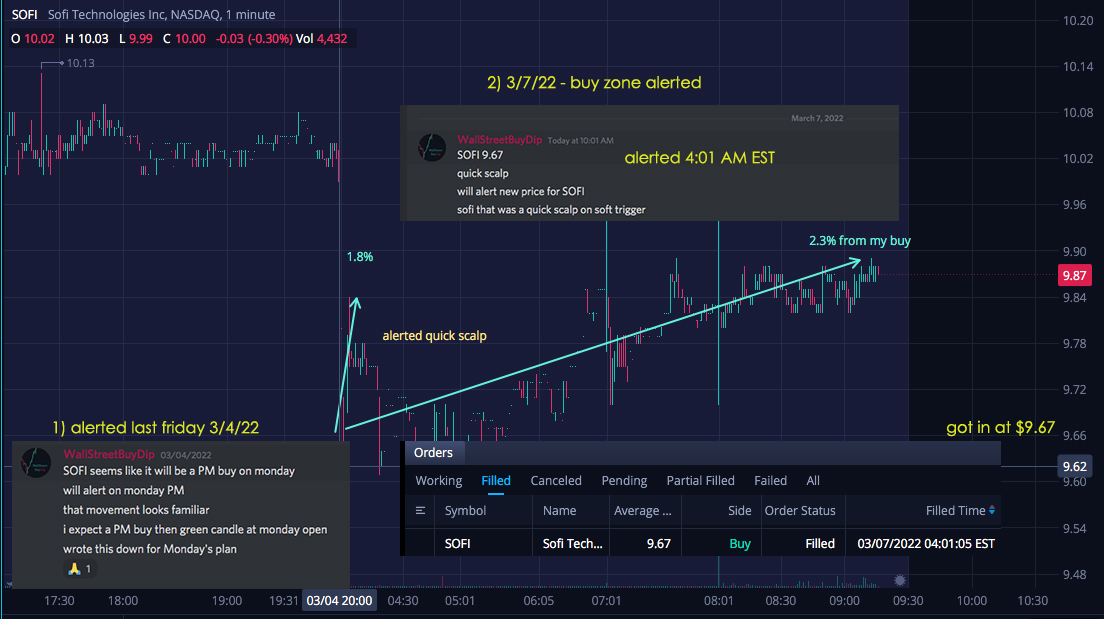The image size is (1104, 619).
Task: Click the 03/04 20:00 time axis marker
Action: point(339,601)
